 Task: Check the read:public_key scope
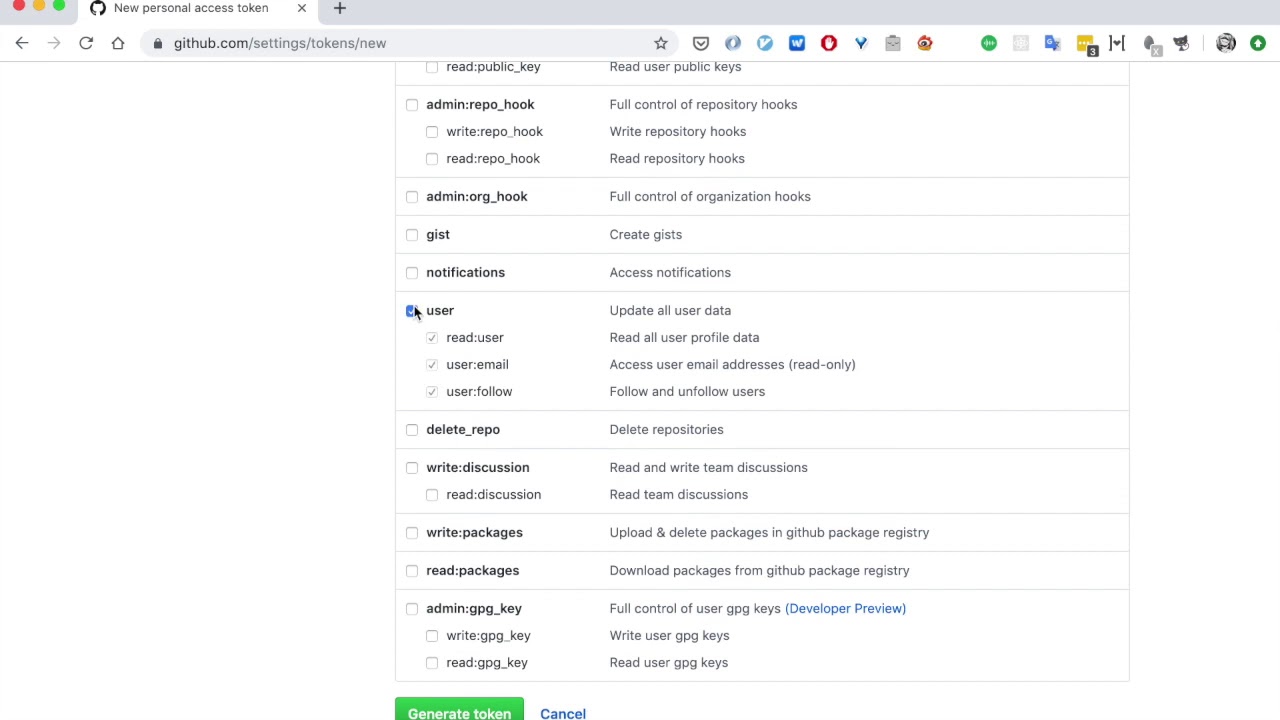(432, 66)
